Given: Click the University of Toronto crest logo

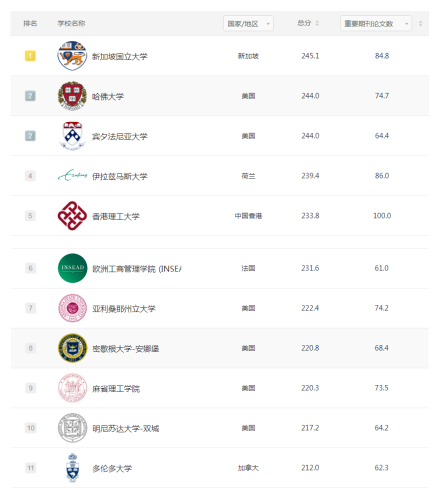Looking at the screenshot, I should coord(72,468).
